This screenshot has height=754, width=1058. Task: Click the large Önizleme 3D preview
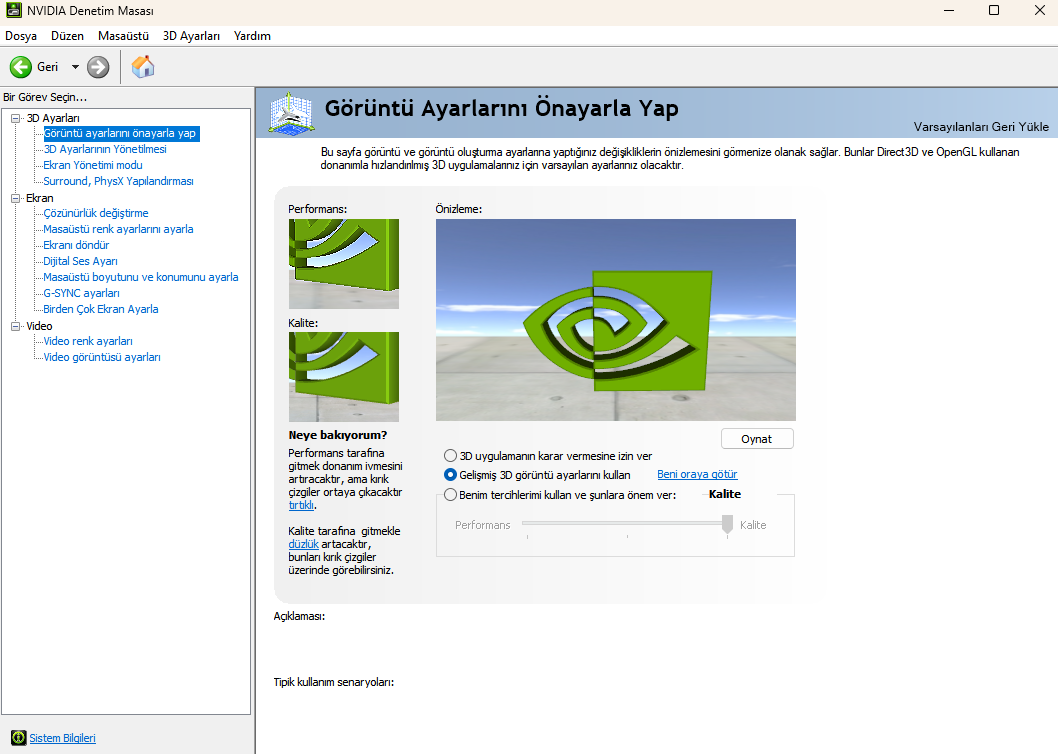[x=615, y=320]
